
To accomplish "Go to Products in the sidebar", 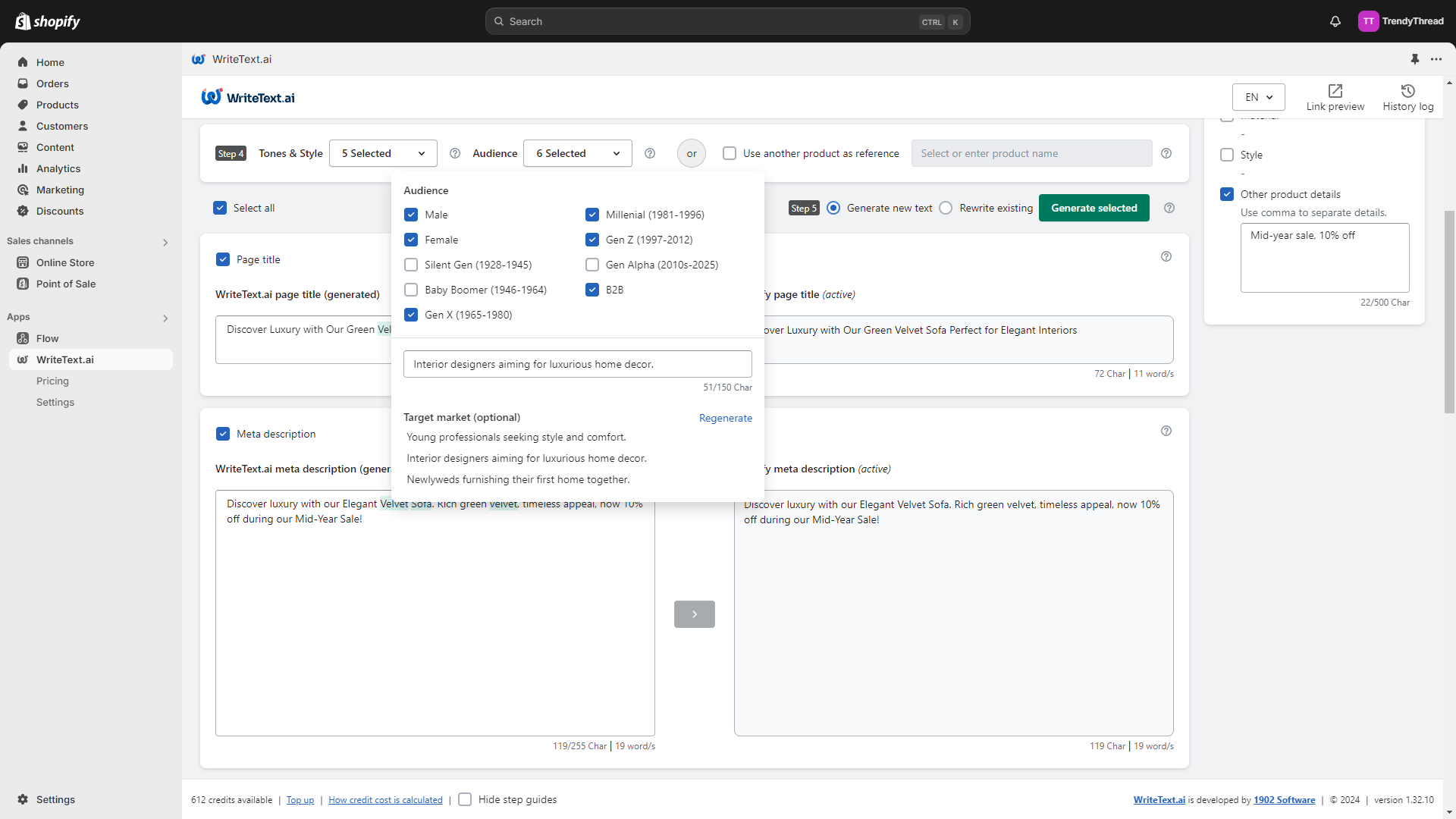I will coord(58,105).
